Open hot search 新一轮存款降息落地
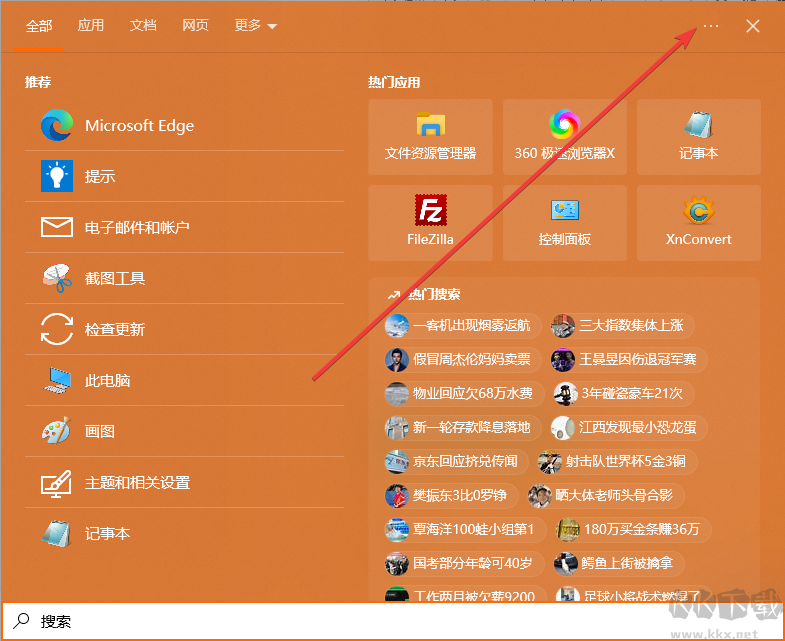785x641 pixels. pos(463,428)
